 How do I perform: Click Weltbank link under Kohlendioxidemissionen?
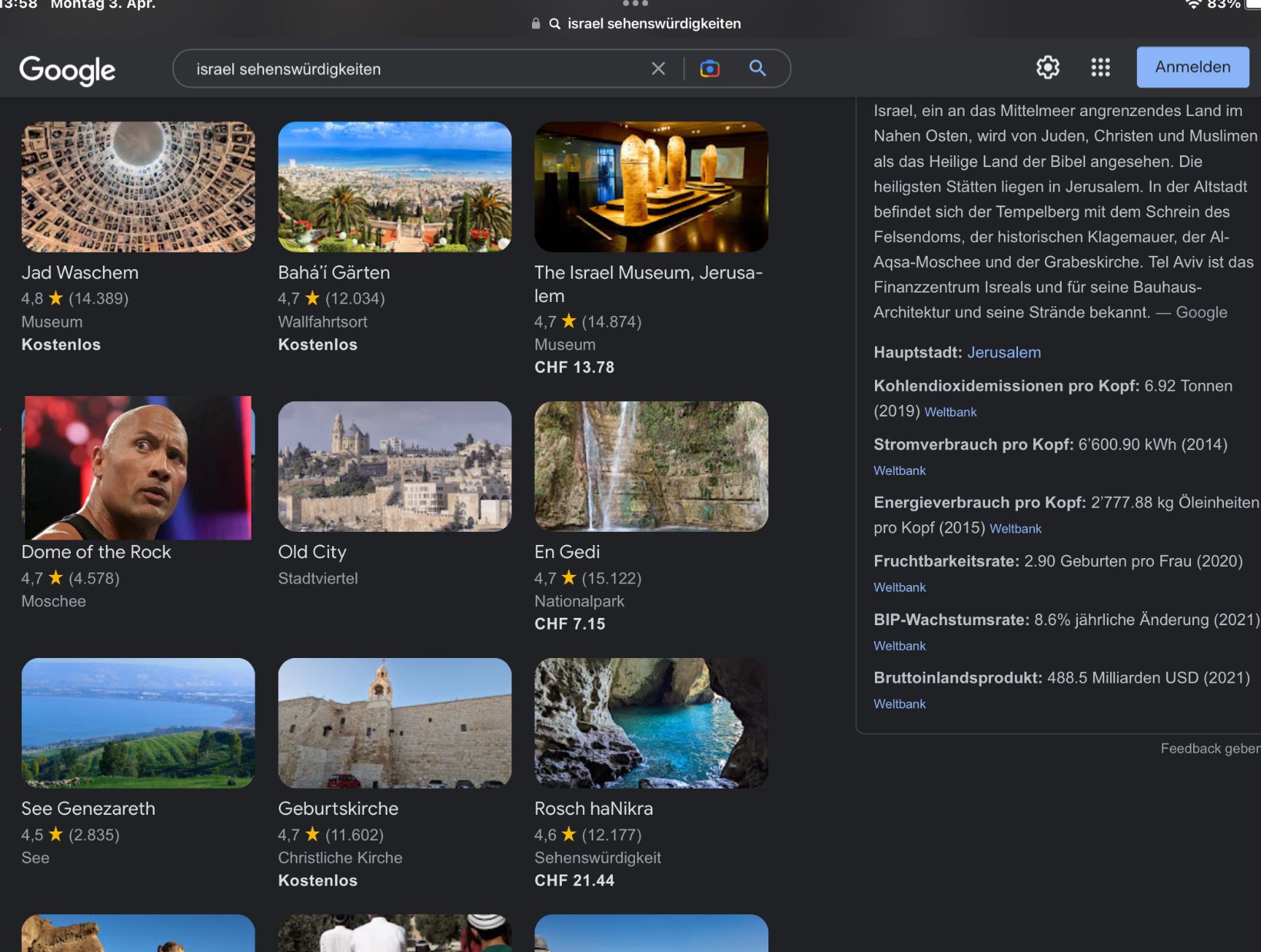pos(950,412)
